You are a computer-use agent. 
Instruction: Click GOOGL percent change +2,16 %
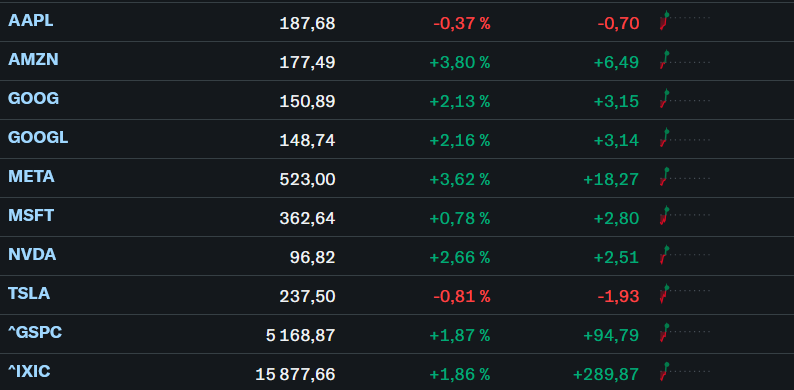pyautogui.click(x=460, y=140)
